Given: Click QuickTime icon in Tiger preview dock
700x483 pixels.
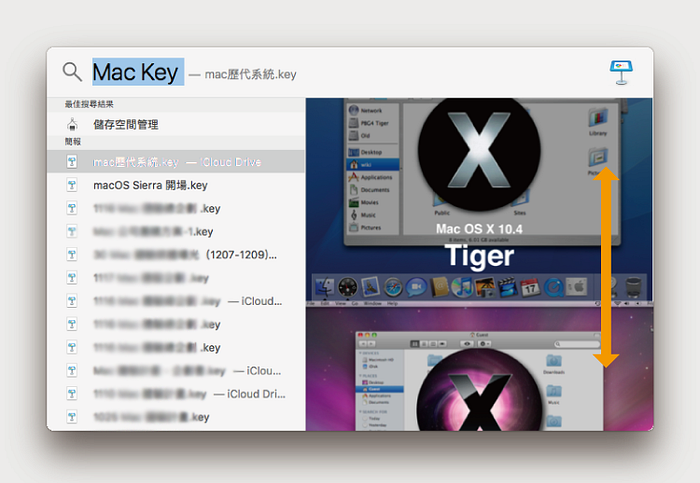Looking at the screenshot, I should 554,287.
